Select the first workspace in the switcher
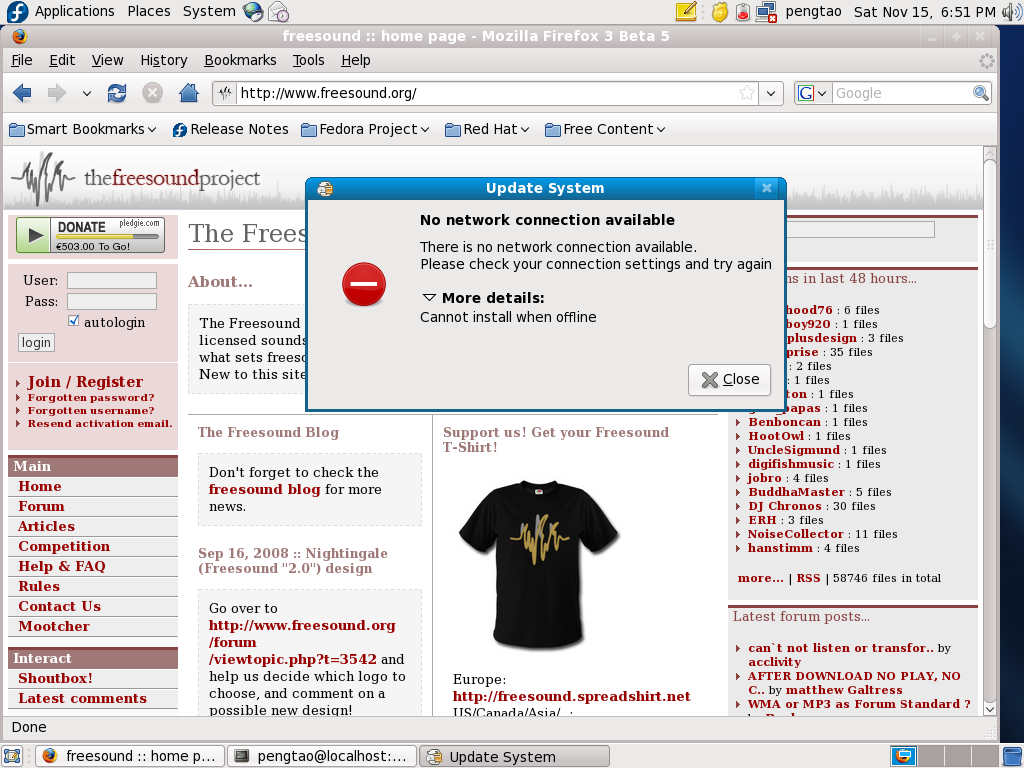The width and height of the screenshot is (1024, 768). 904,756
